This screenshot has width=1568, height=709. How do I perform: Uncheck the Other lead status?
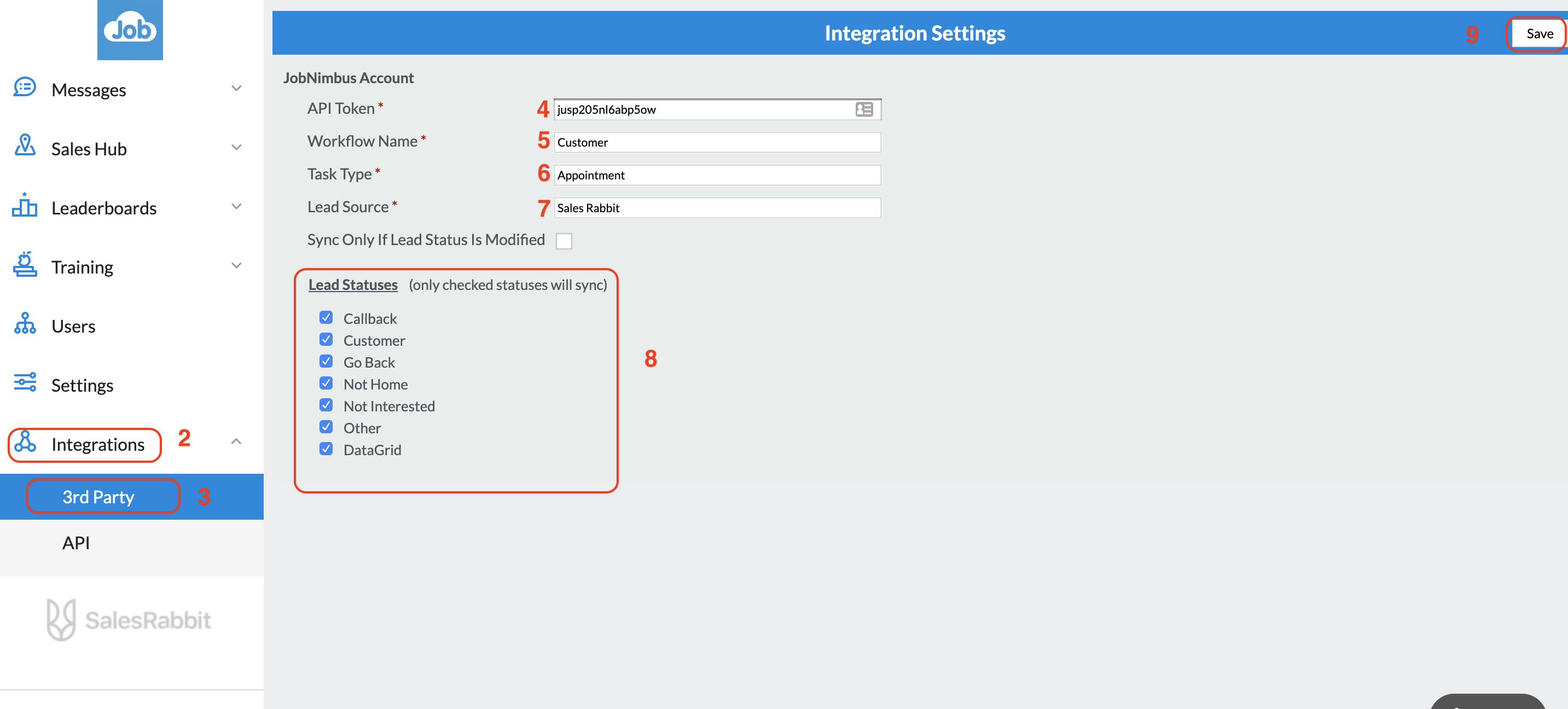(326, 427)
